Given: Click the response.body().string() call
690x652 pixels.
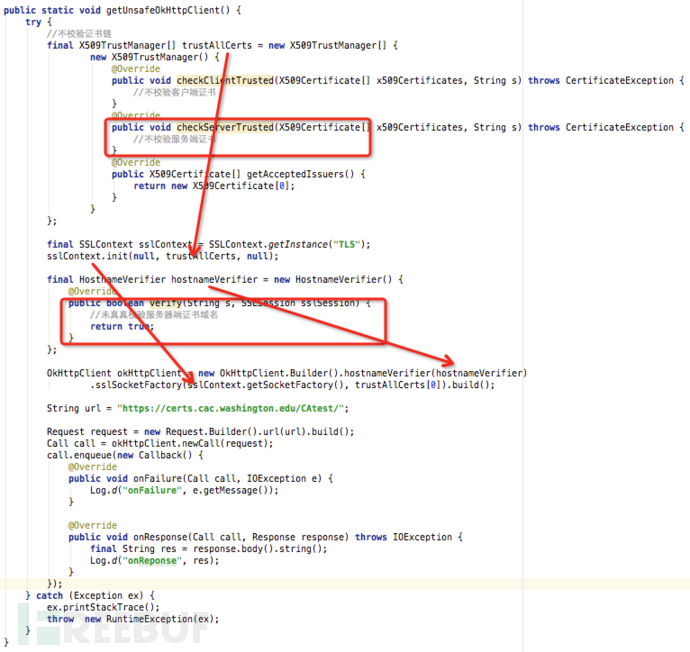Looking at the screenshot, I should [x=257, y=549].
